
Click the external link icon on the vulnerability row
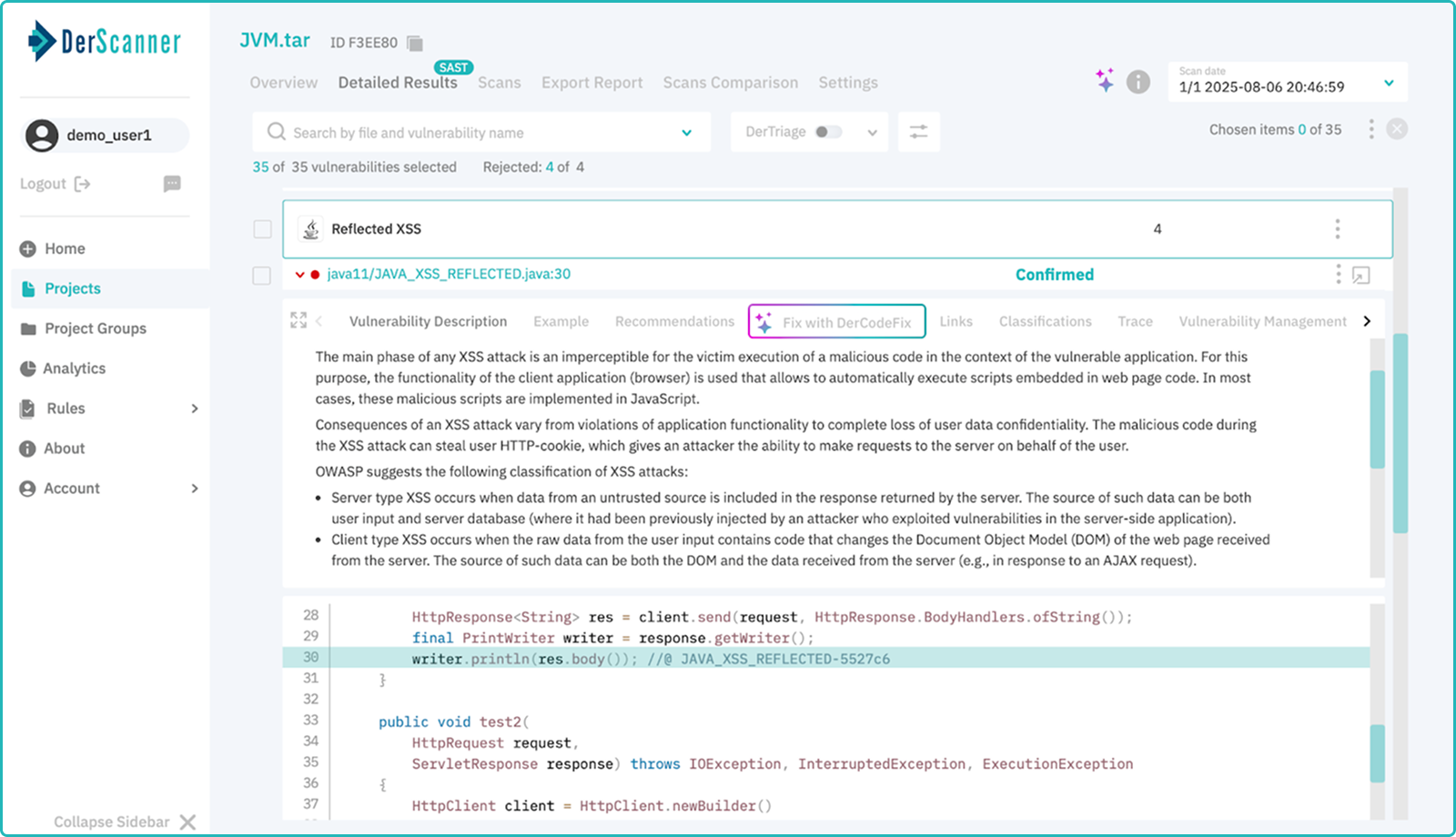[1360, 274]
